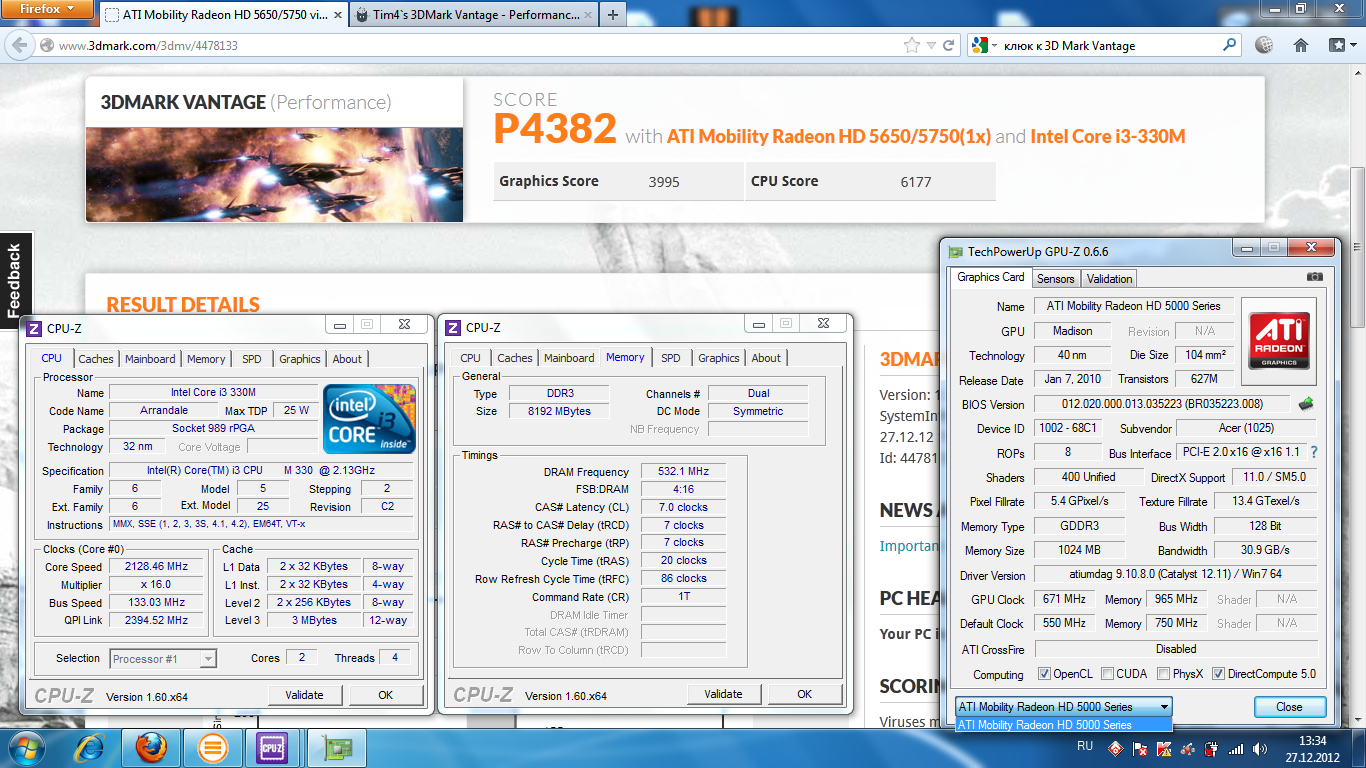Click the bus interface question mark

[x=1314, y=453]
